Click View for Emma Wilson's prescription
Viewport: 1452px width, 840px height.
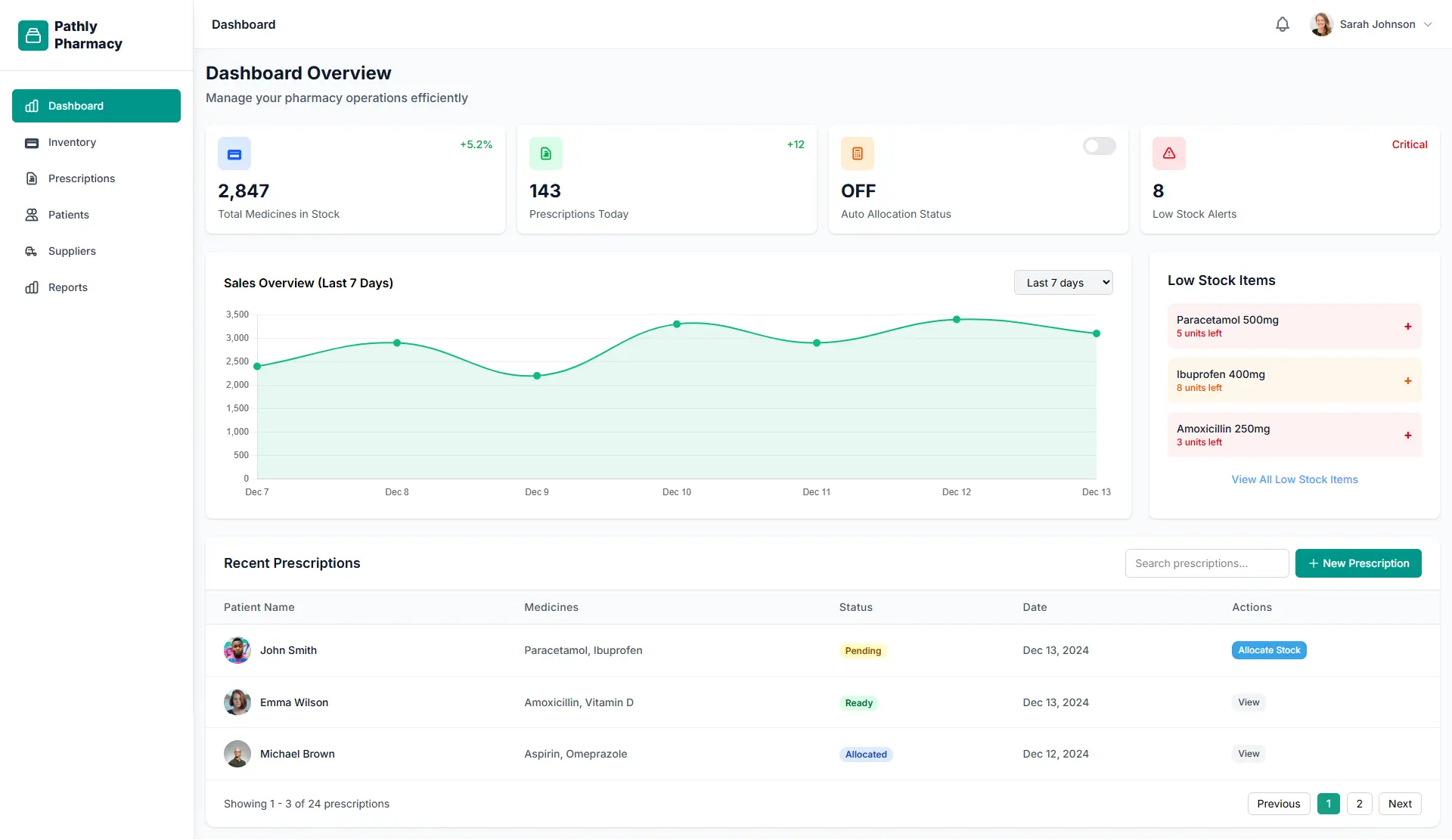[x=1249, y=702]
